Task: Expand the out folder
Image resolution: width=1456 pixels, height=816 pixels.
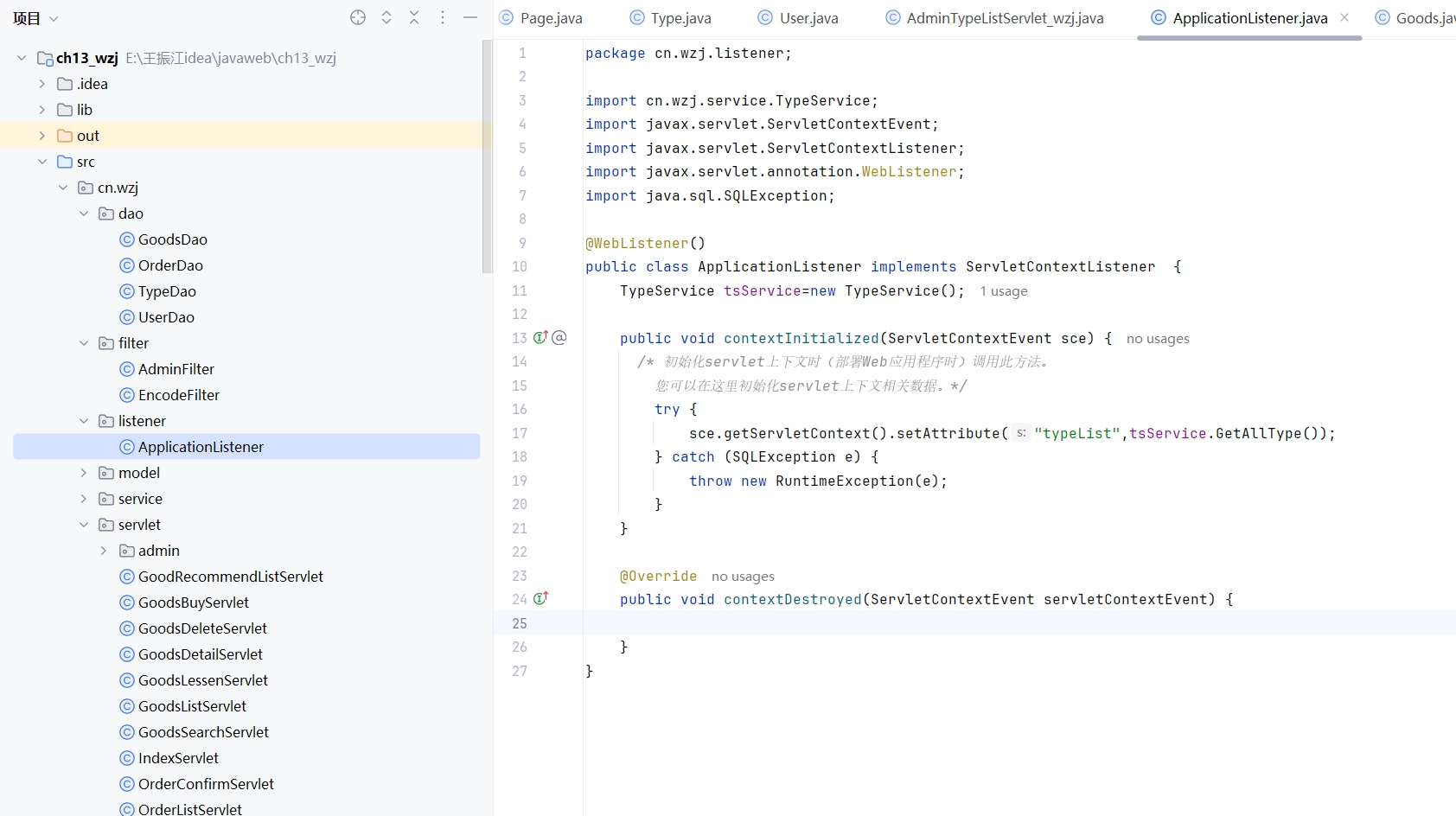Action: point(42,136)
